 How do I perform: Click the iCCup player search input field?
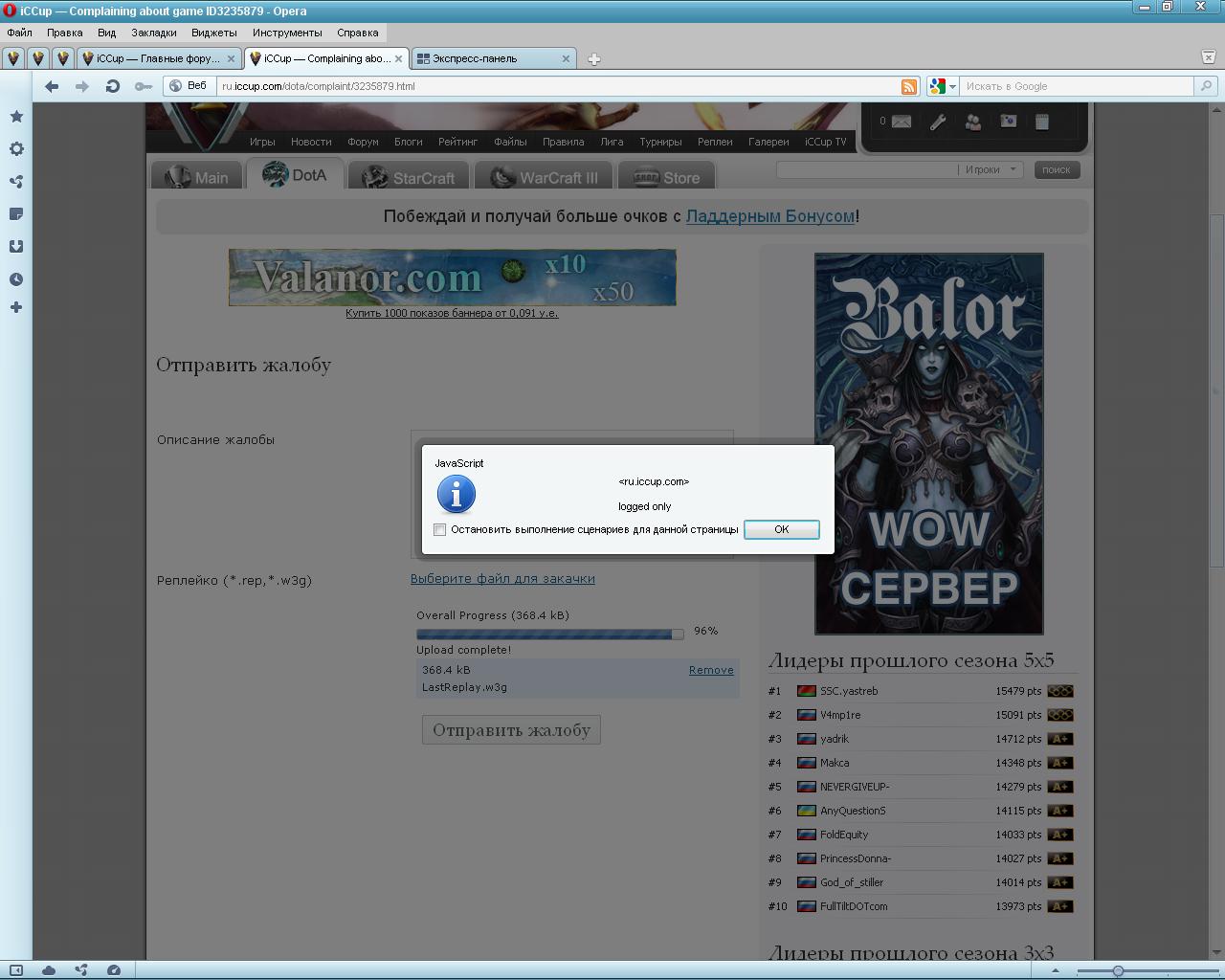pyautogui.click(x=867, y=169)
